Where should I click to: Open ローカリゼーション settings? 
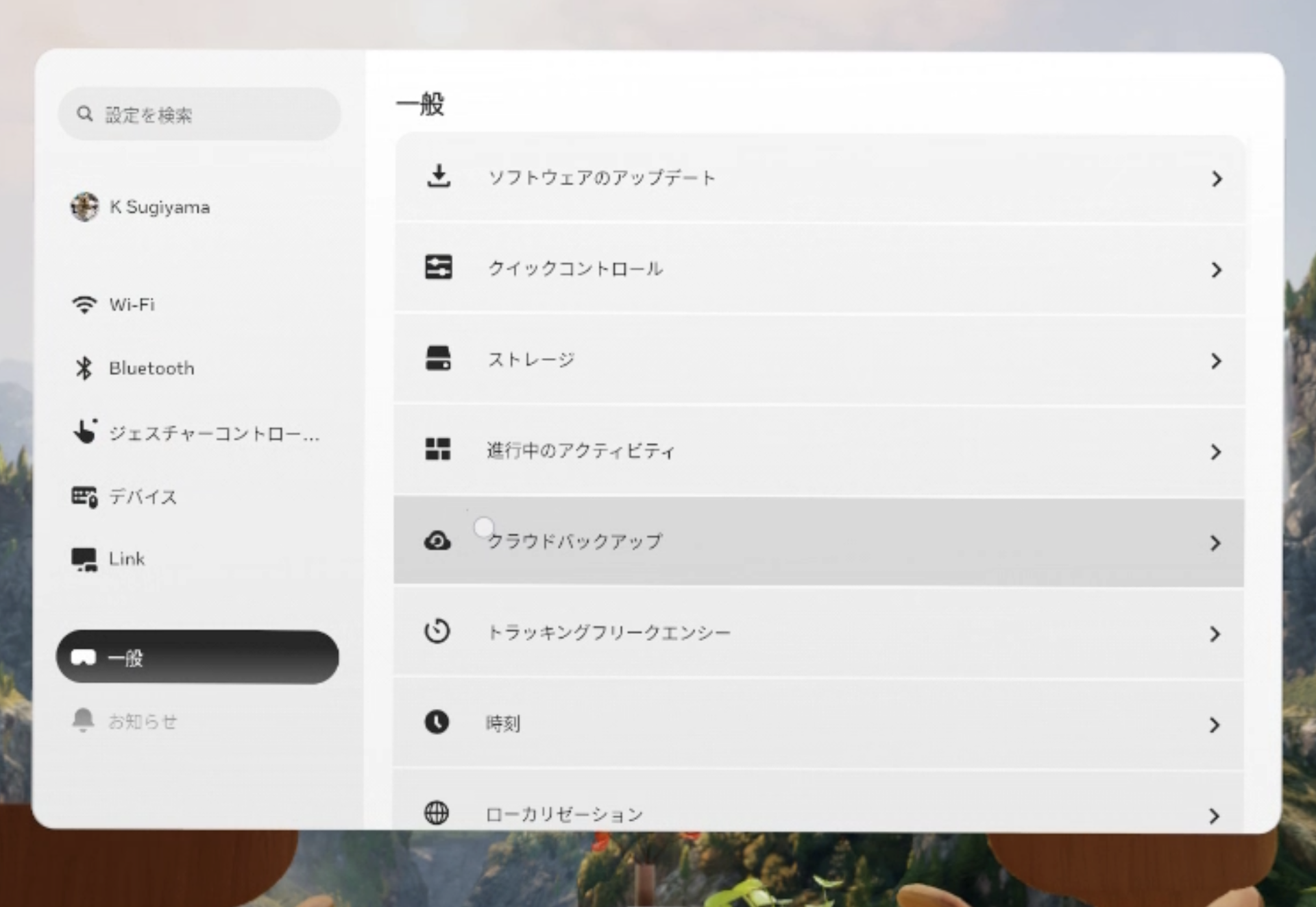pyautogui.click(x=819, y=800)
